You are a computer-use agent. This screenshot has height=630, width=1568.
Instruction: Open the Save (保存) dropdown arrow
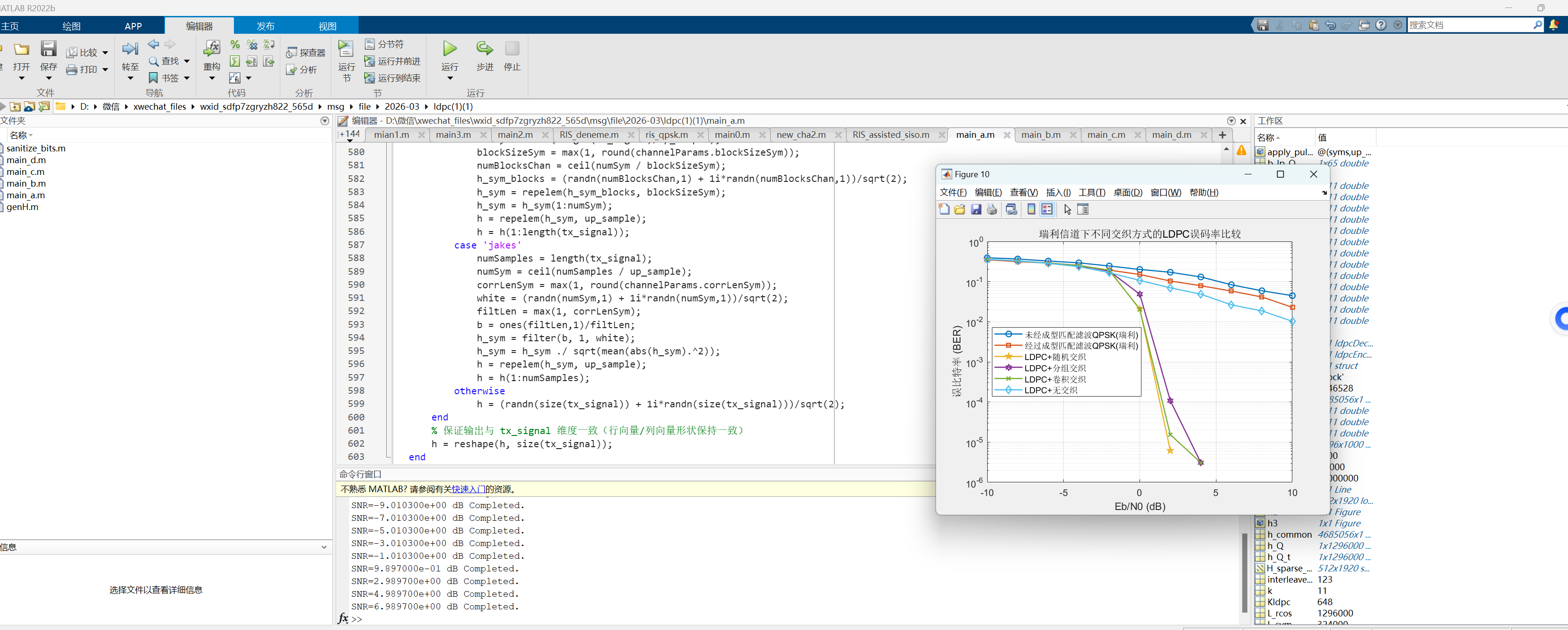49,78
